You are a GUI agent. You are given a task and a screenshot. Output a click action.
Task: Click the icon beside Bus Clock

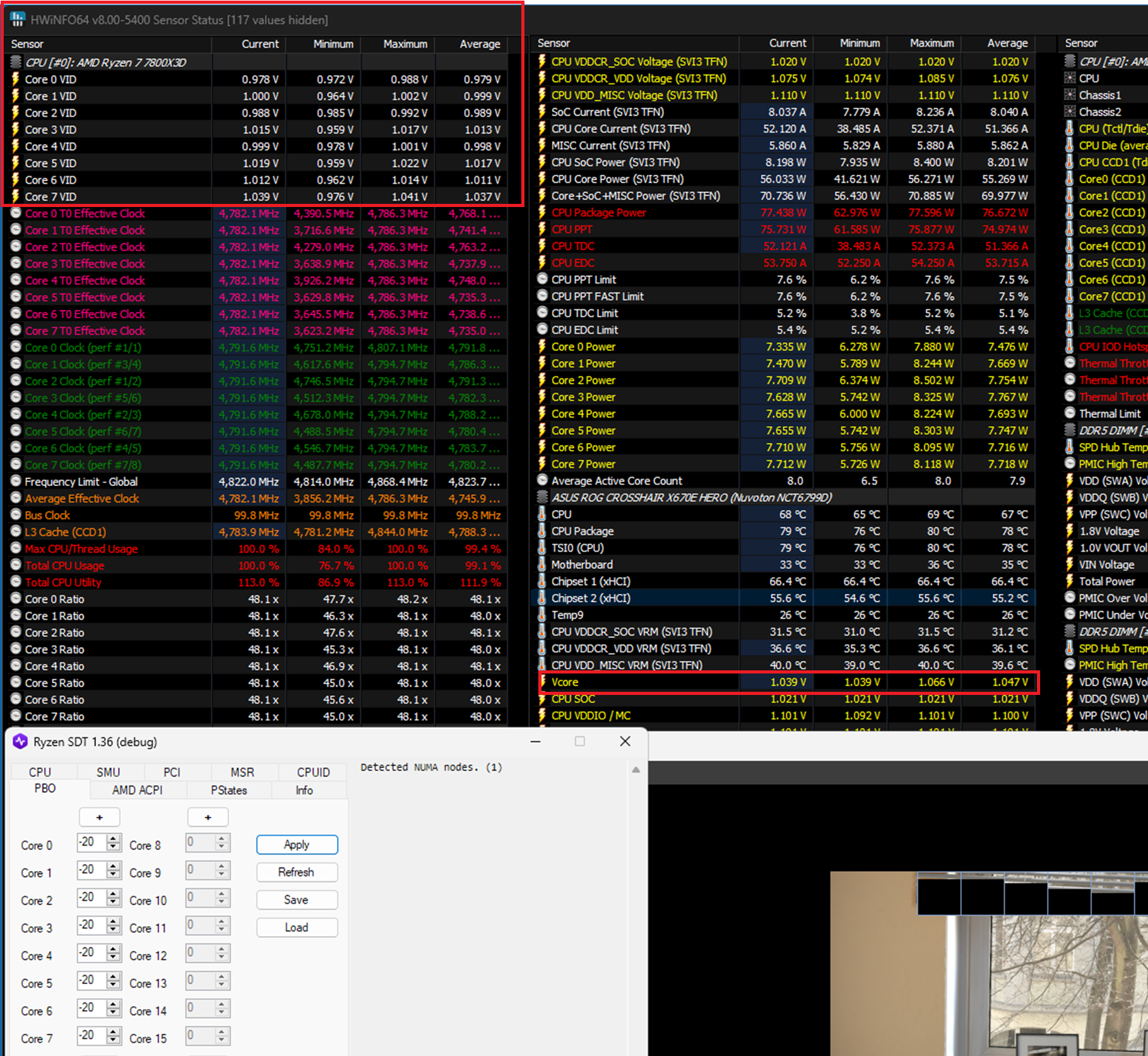pos(16,514)
